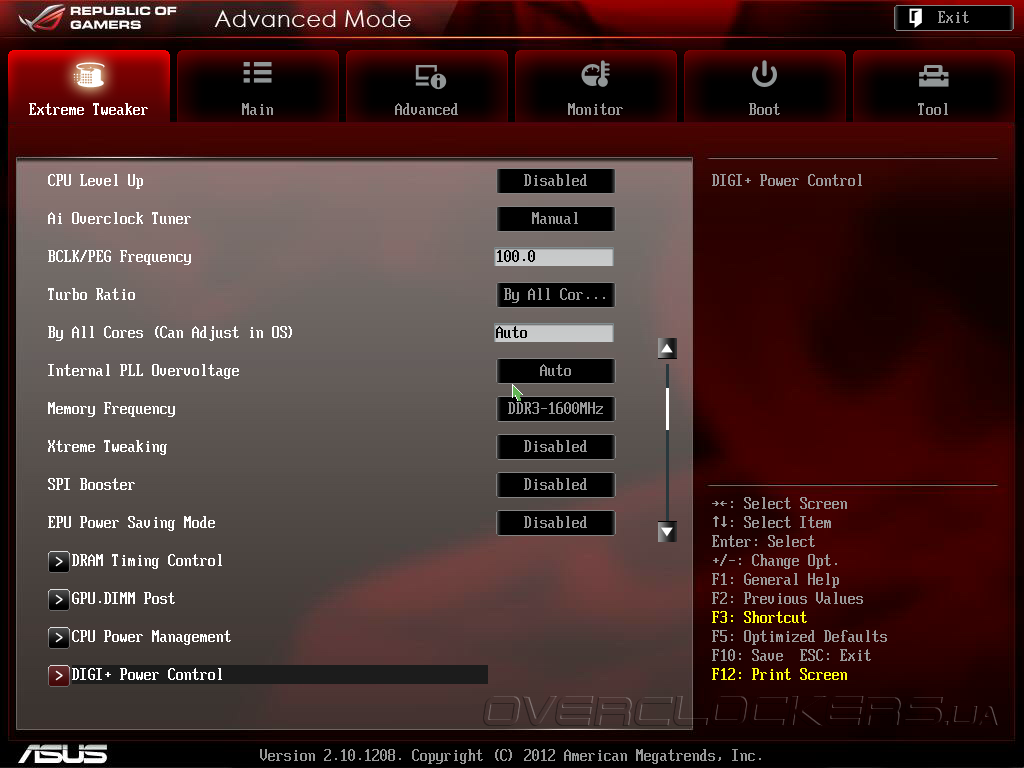Image resolution: width=1024 pixels, height=768 pixels.
Task: Click the Main list icon
Action: pyautogui.click(x=257, y=72)
